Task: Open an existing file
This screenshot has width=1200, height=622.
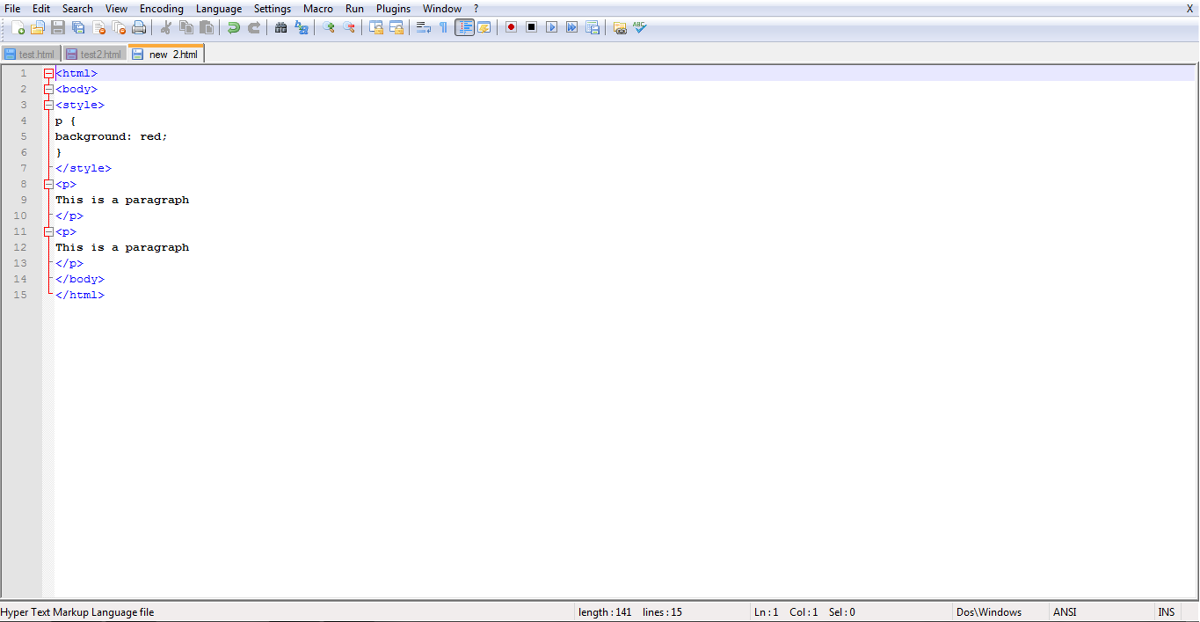Action: pyautogui.click(x=38, y=27)
